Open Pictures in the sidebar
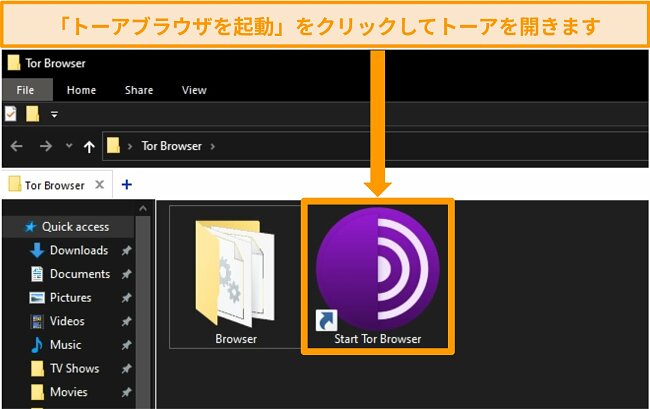Image resolution: width=650 pixels, height=409 pixels. point(70,298)
